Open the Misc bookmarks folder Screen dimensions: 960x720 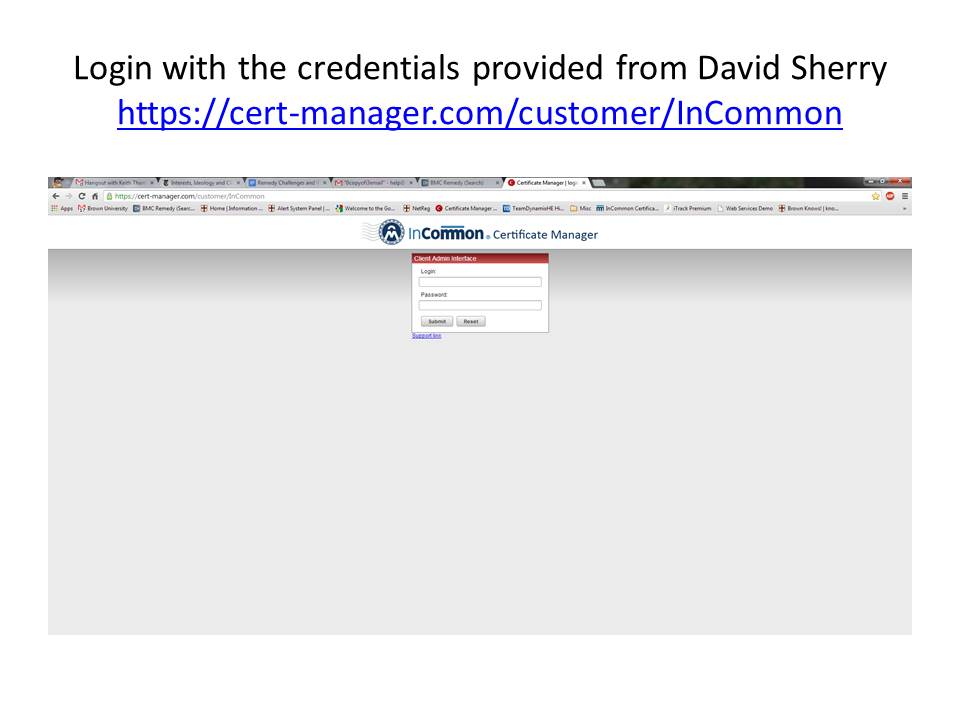coord(580,209)
